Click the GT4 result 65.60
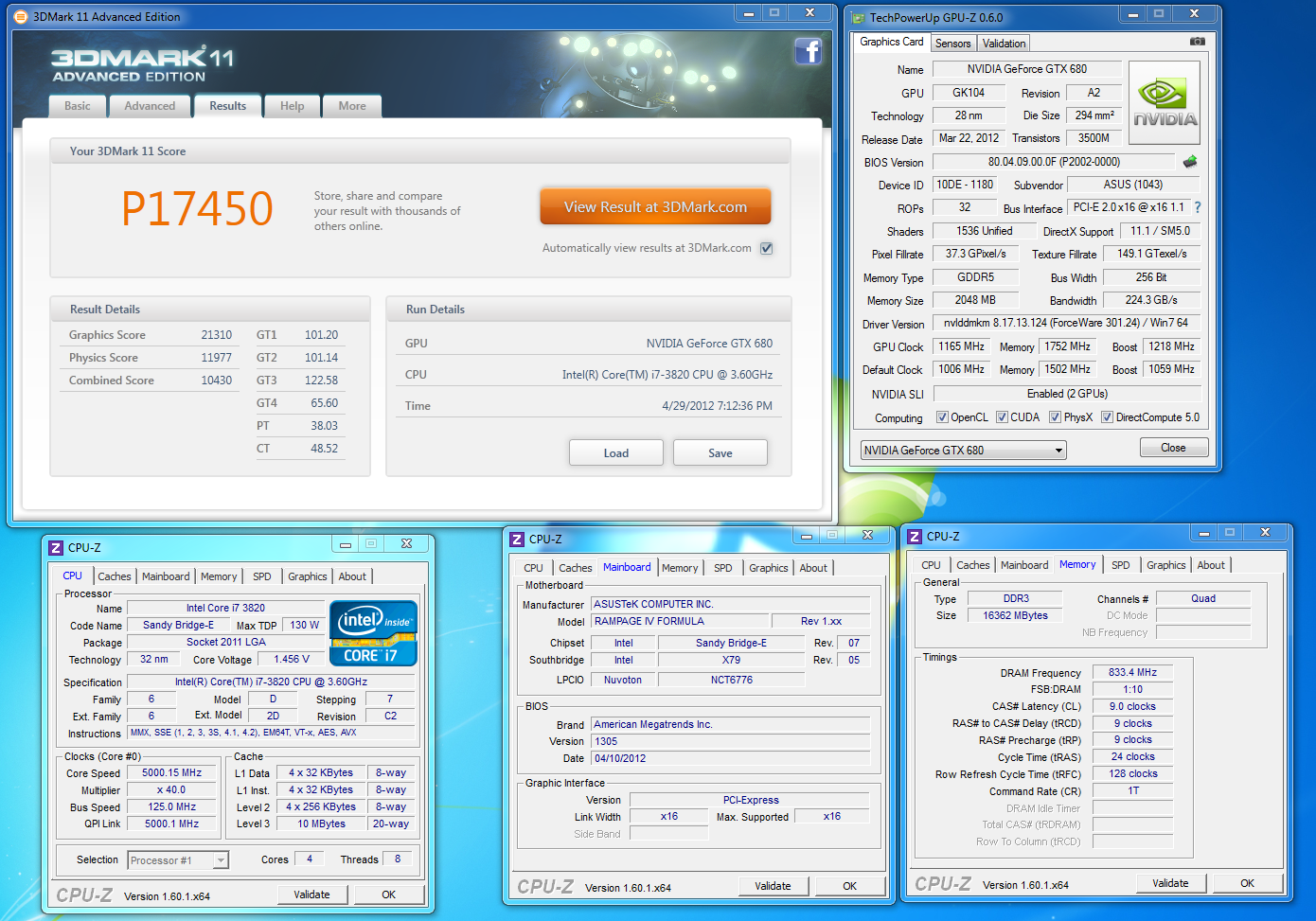The image size is (1316, 921). coord(325,403)
